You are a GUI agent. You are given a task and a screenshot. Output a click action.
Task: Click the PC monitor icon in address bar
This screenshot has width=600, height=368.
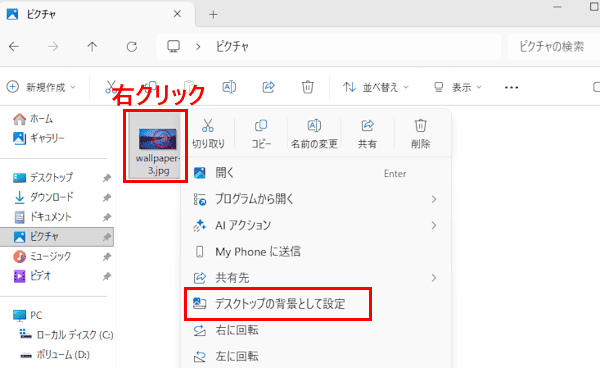pyautogui.click(x=173, y=46)
